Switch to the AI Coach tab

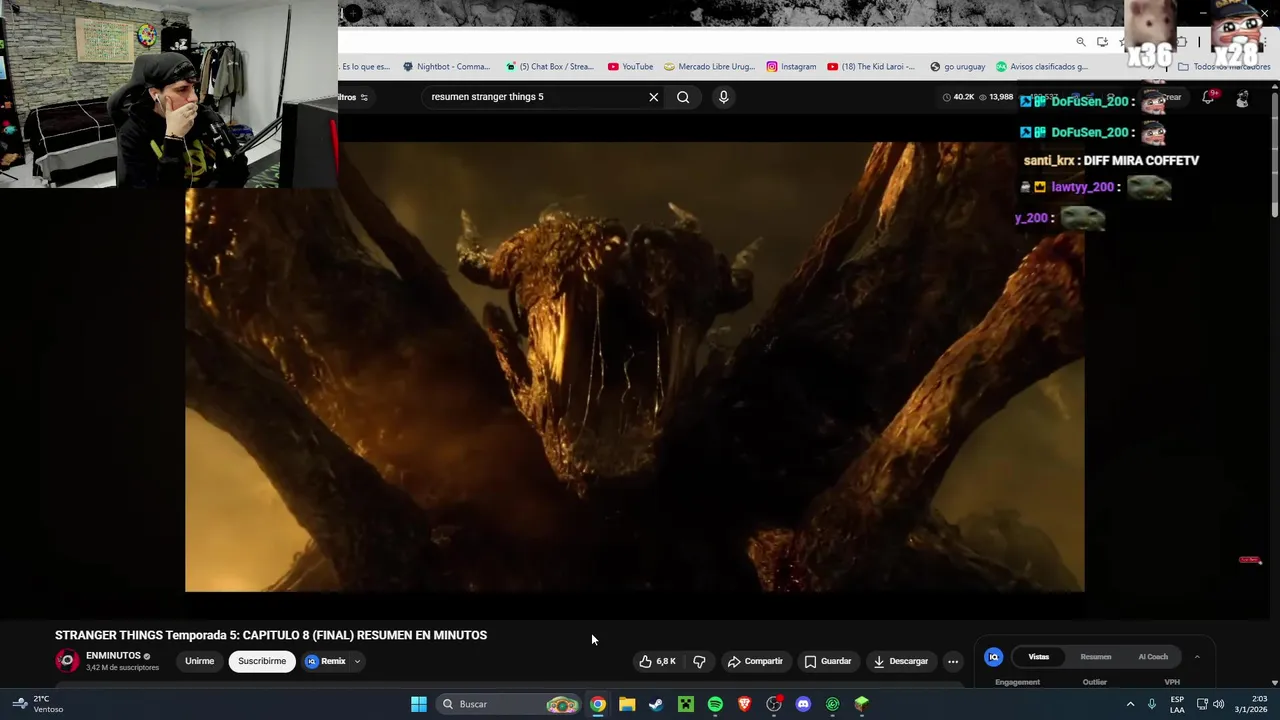(1153, 657)
